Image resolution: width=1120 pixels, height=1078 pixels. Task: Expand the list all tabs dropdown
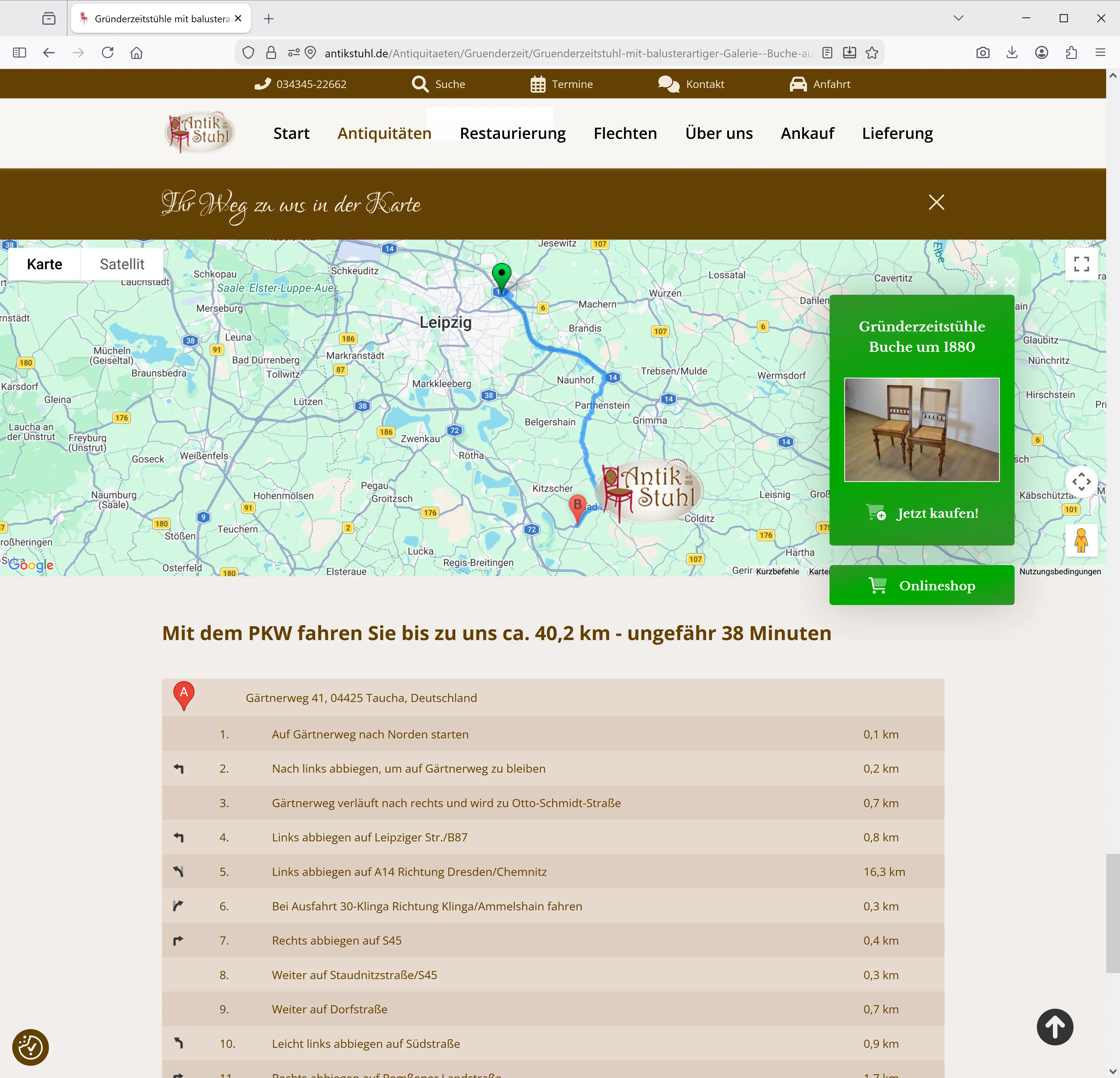click(x=958, y=18)
